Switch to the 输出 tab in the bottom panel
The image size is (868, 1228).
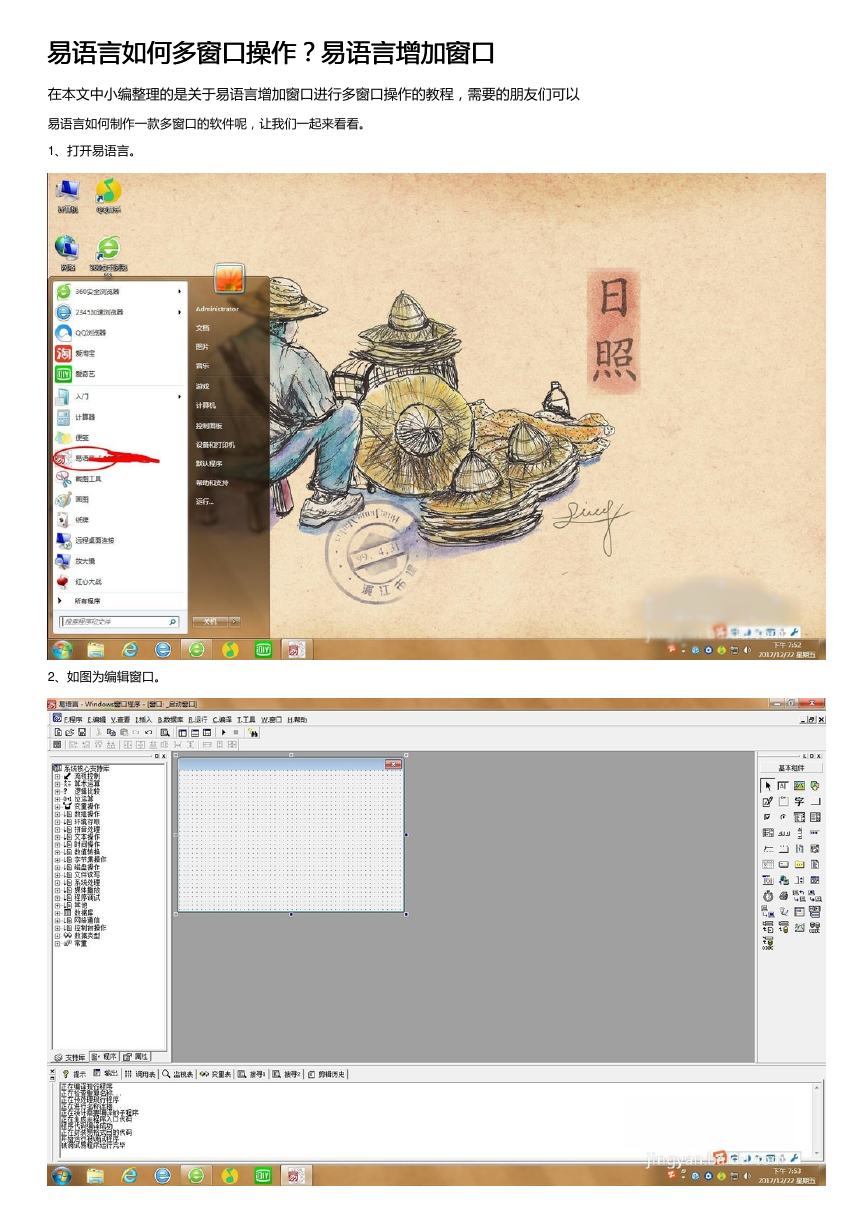[x=106, y=1074]
